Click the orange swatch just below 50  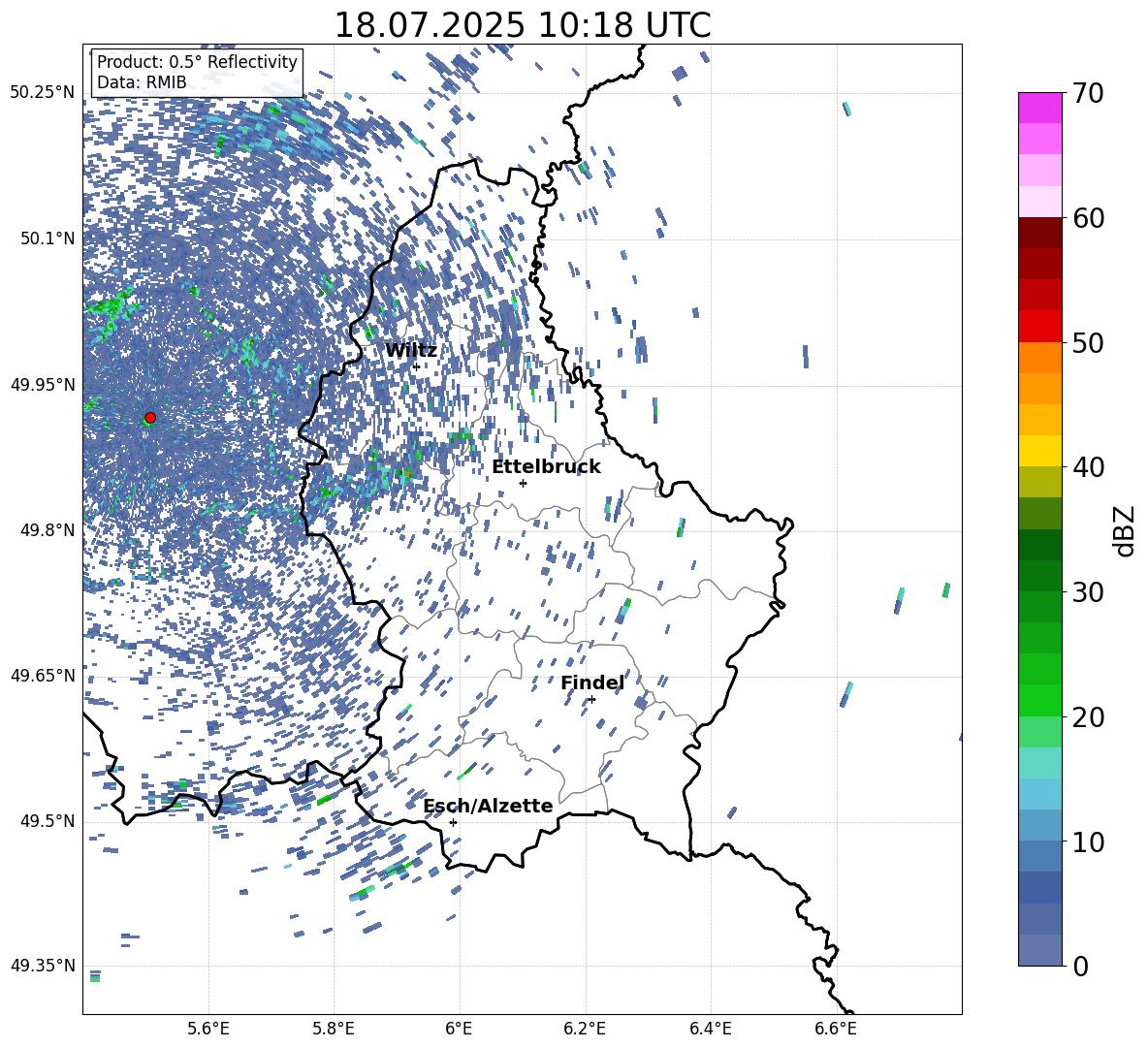pyautogui.click(x=1040, y=358)
